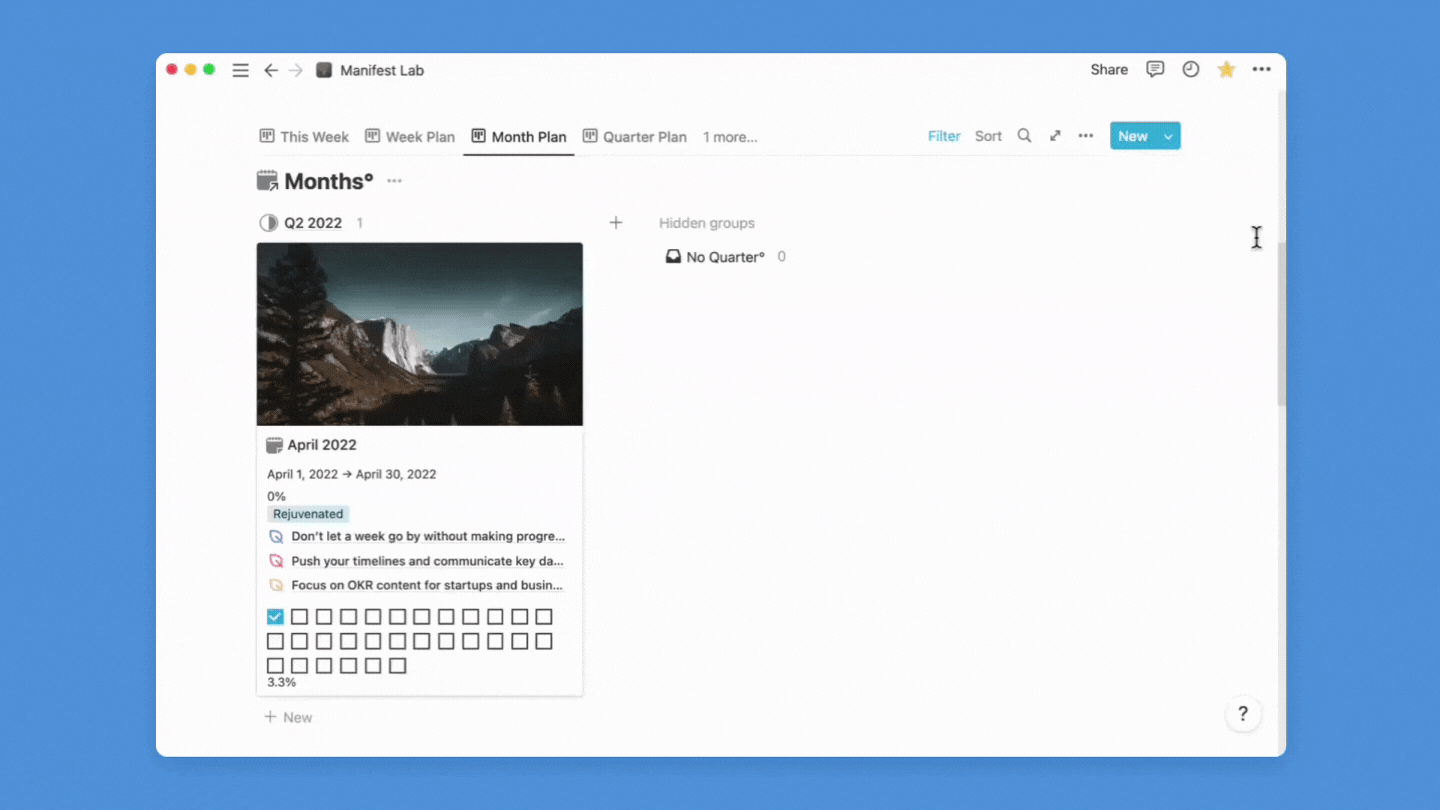1440x810 pixels.
Task: Open the view options dots beside Sort
Action: 1086,136
